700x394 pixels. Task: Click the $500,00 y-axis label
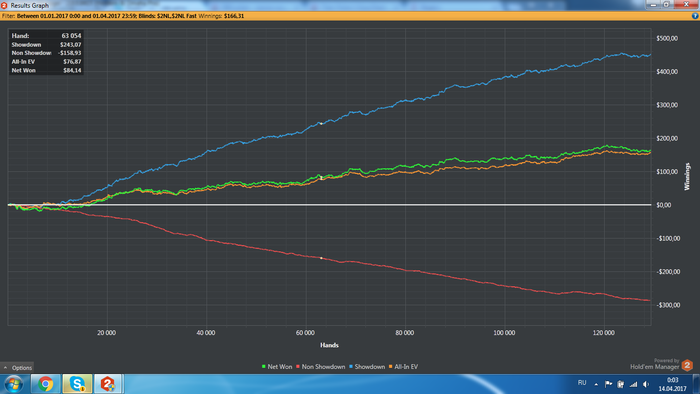click(x=667, y=38)
